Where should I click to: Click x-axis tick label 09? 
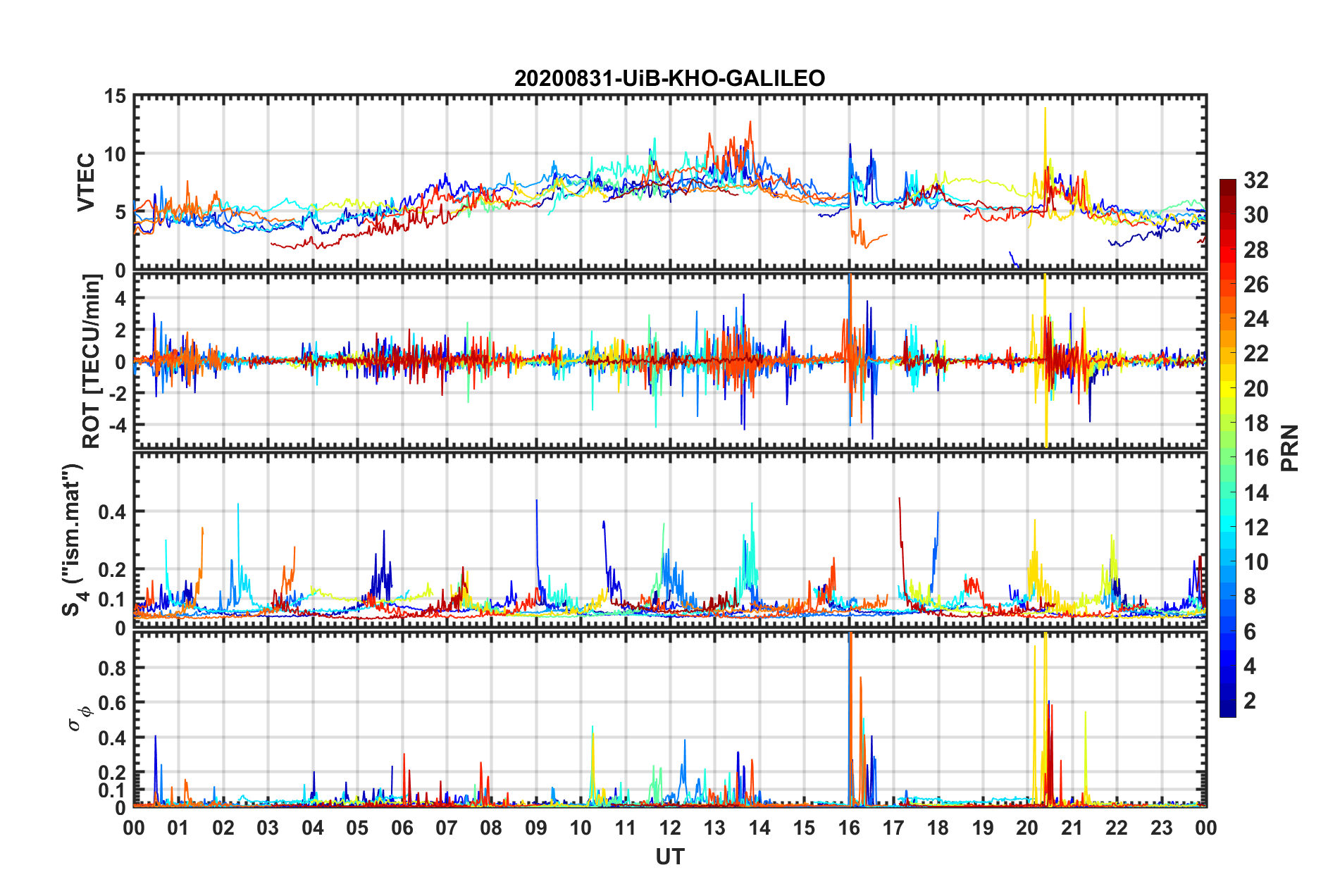(x=536, y=828)
